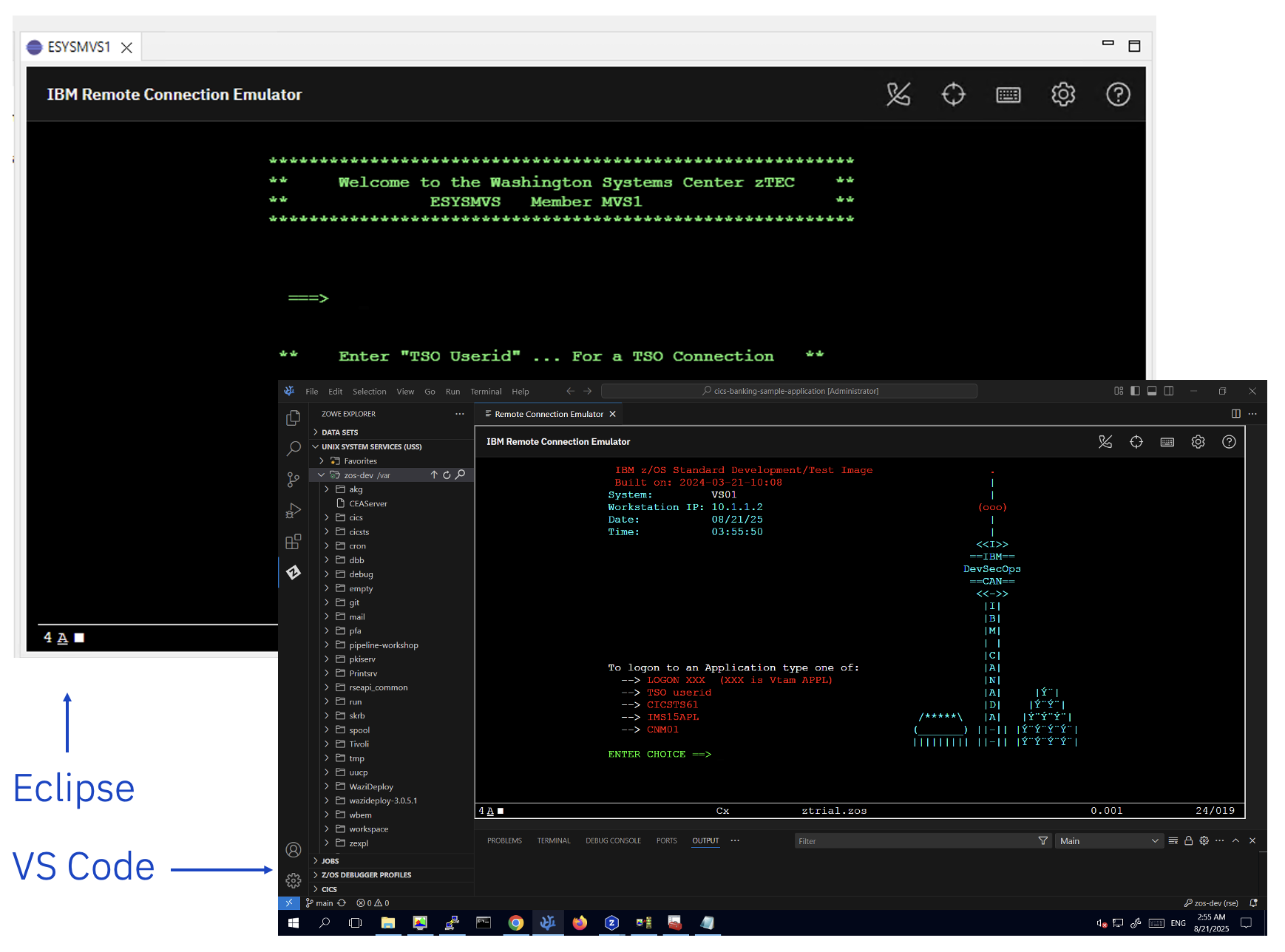
Task: Toggle primary side bar layout icon
Action: pyautogui.click(x=1135, y=391)
